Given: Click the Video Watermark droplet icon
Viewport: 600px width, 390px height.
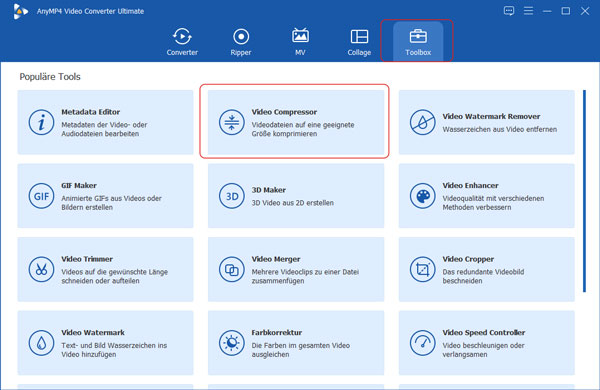Looking at the screenshot, I should click(x=41, y=343).
